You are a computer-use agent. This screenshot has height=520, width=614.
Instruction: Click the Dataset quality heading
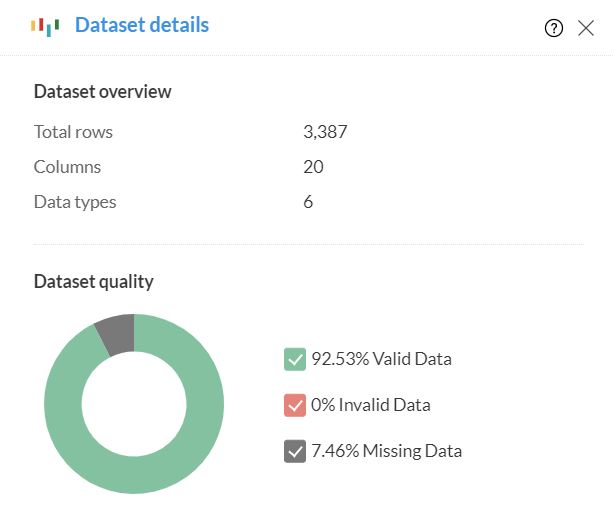pos(94,282)
